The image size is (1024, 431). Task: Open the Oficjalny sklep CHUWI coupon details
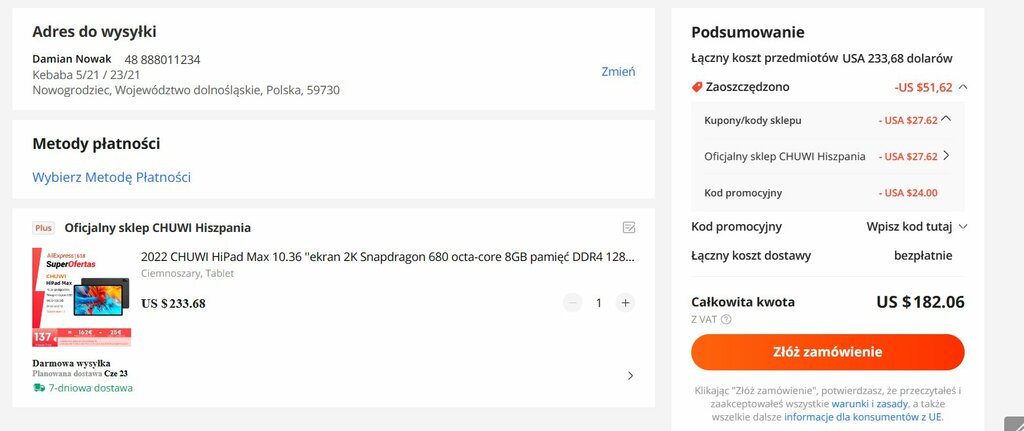click(x=947, y=156)
